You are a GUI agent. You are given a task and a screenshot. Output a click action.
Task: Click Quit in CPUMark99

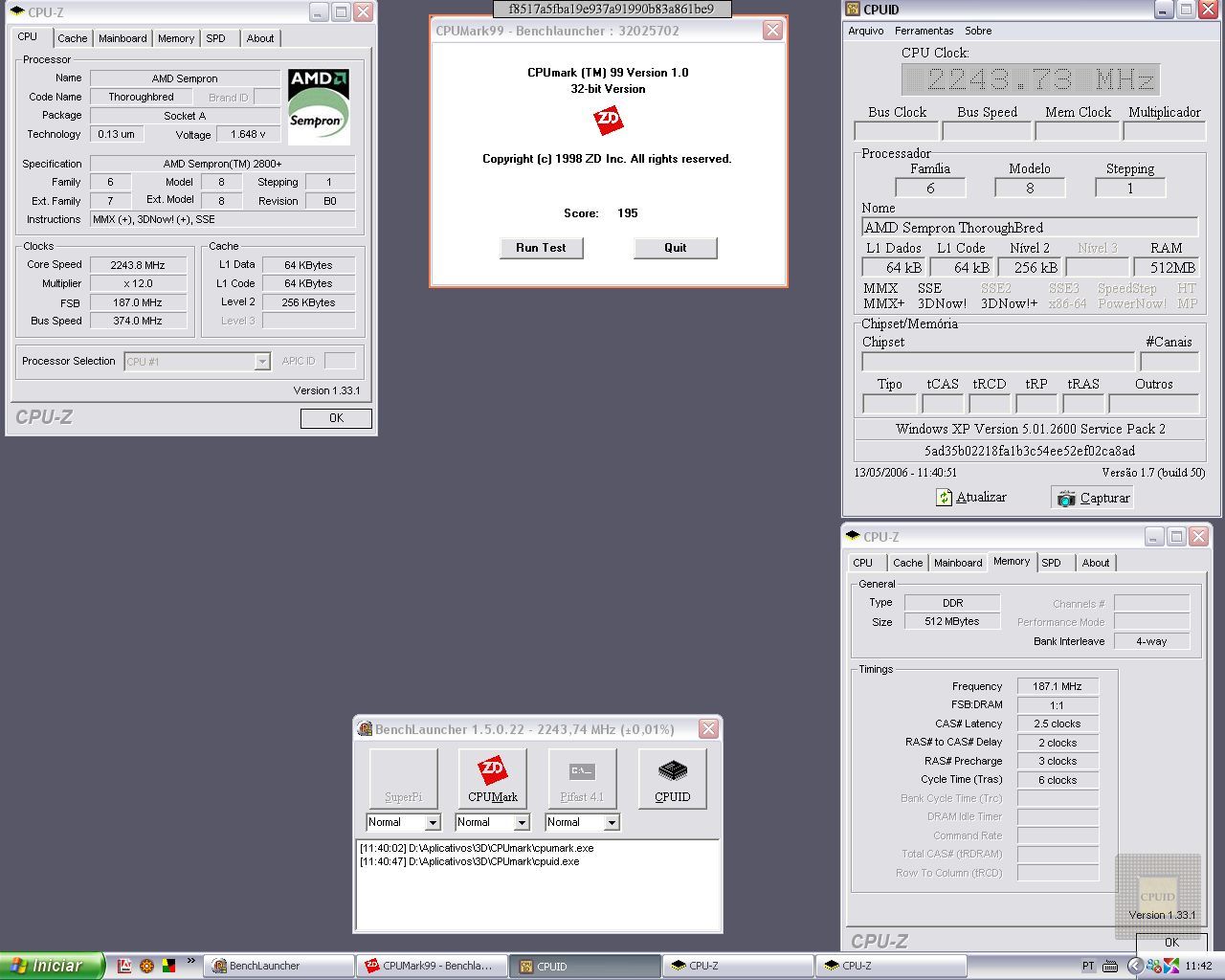676,248
